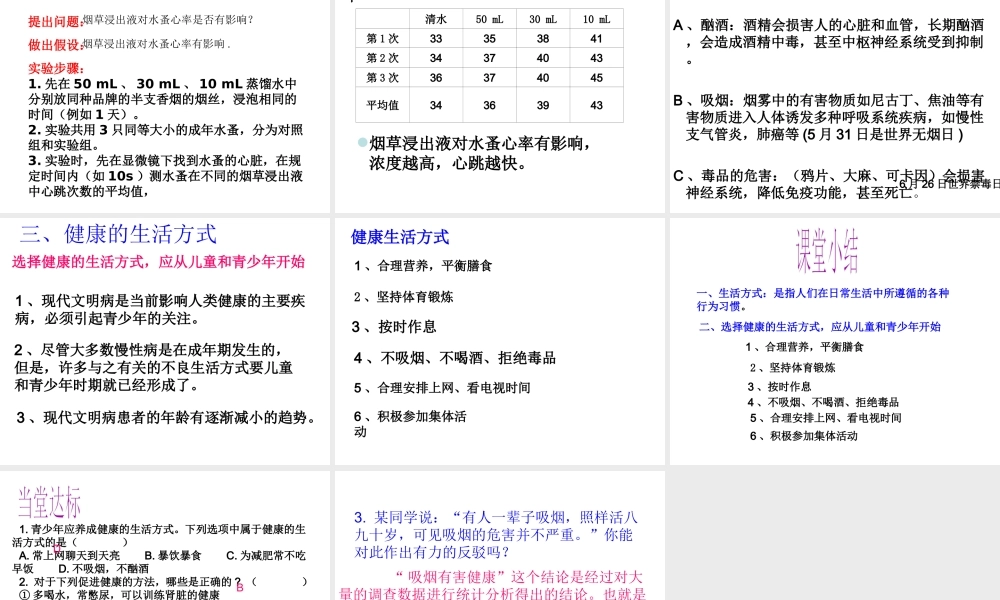Click the table cell with value 38
The image size is (1000, 600).
click(543, 38)
